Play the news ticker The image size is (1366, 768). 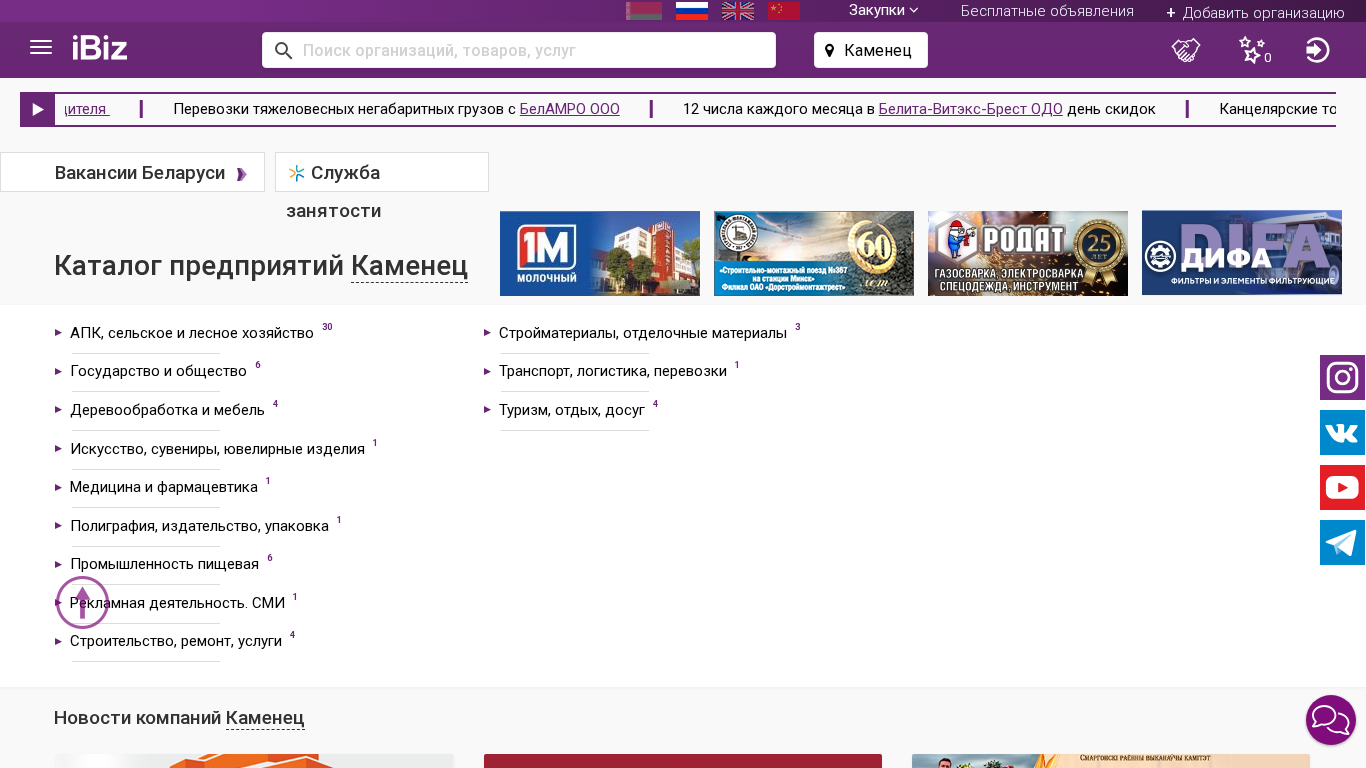pos(38,109)
